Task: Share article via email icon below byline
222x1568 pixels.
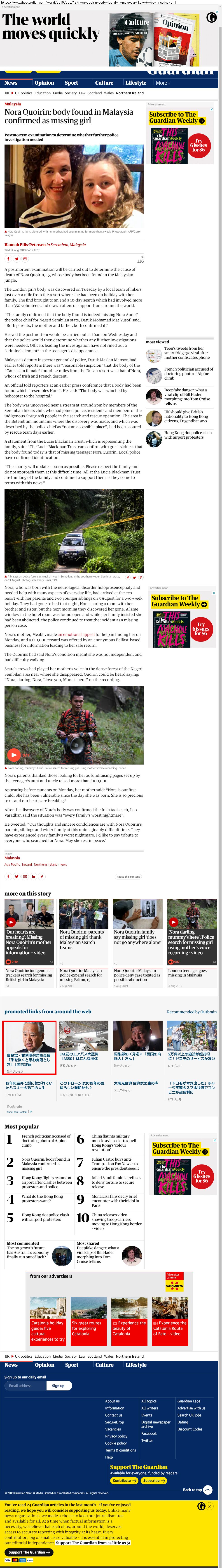Action: (x=25, y=259)
